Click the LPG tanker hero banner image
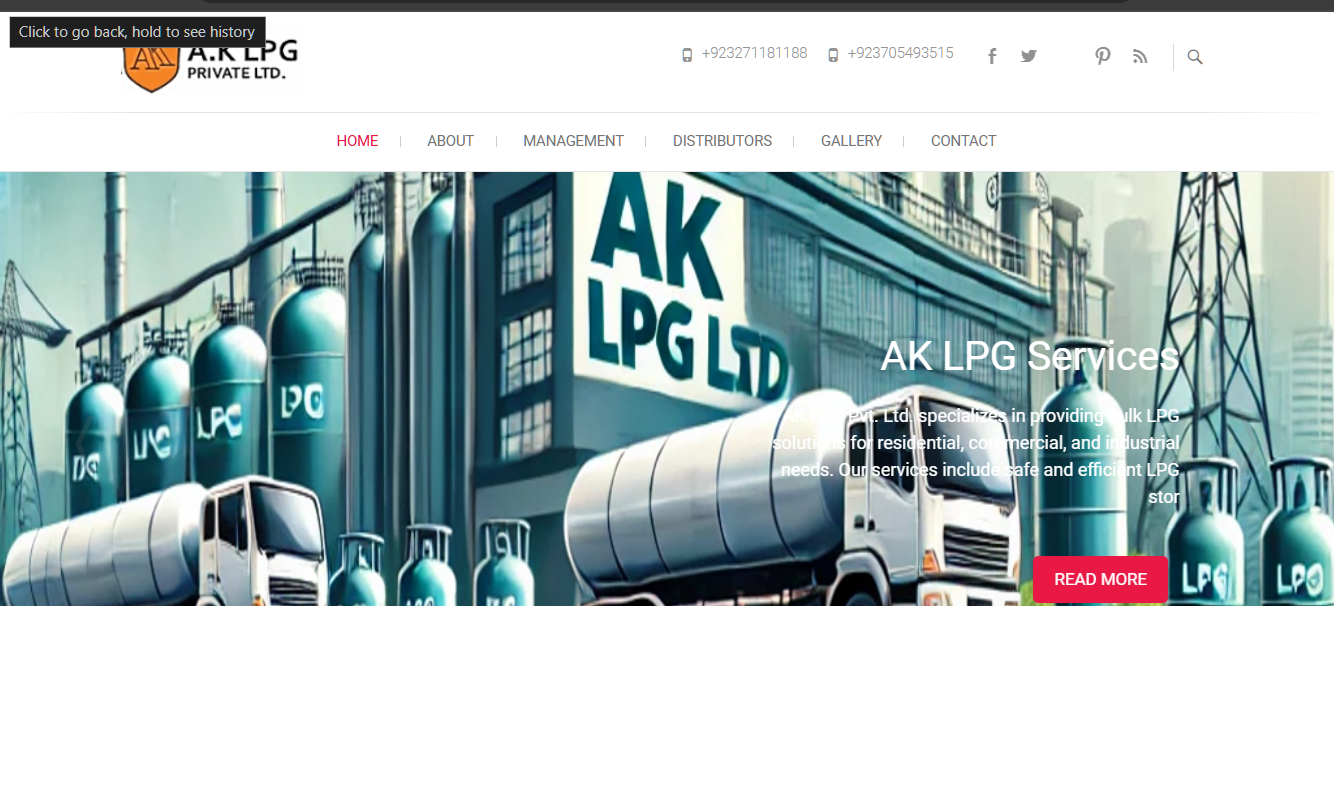Screen dimensions: 1334x805 pos(667,389)
